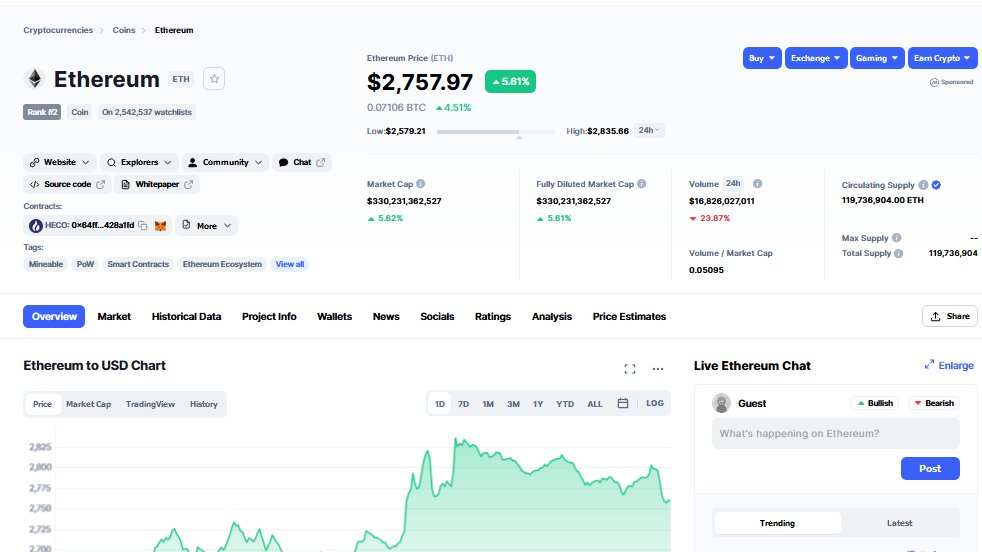Show the Market Cap chart view
Viewport: 982px width, 552px height.
click(88, 404)
